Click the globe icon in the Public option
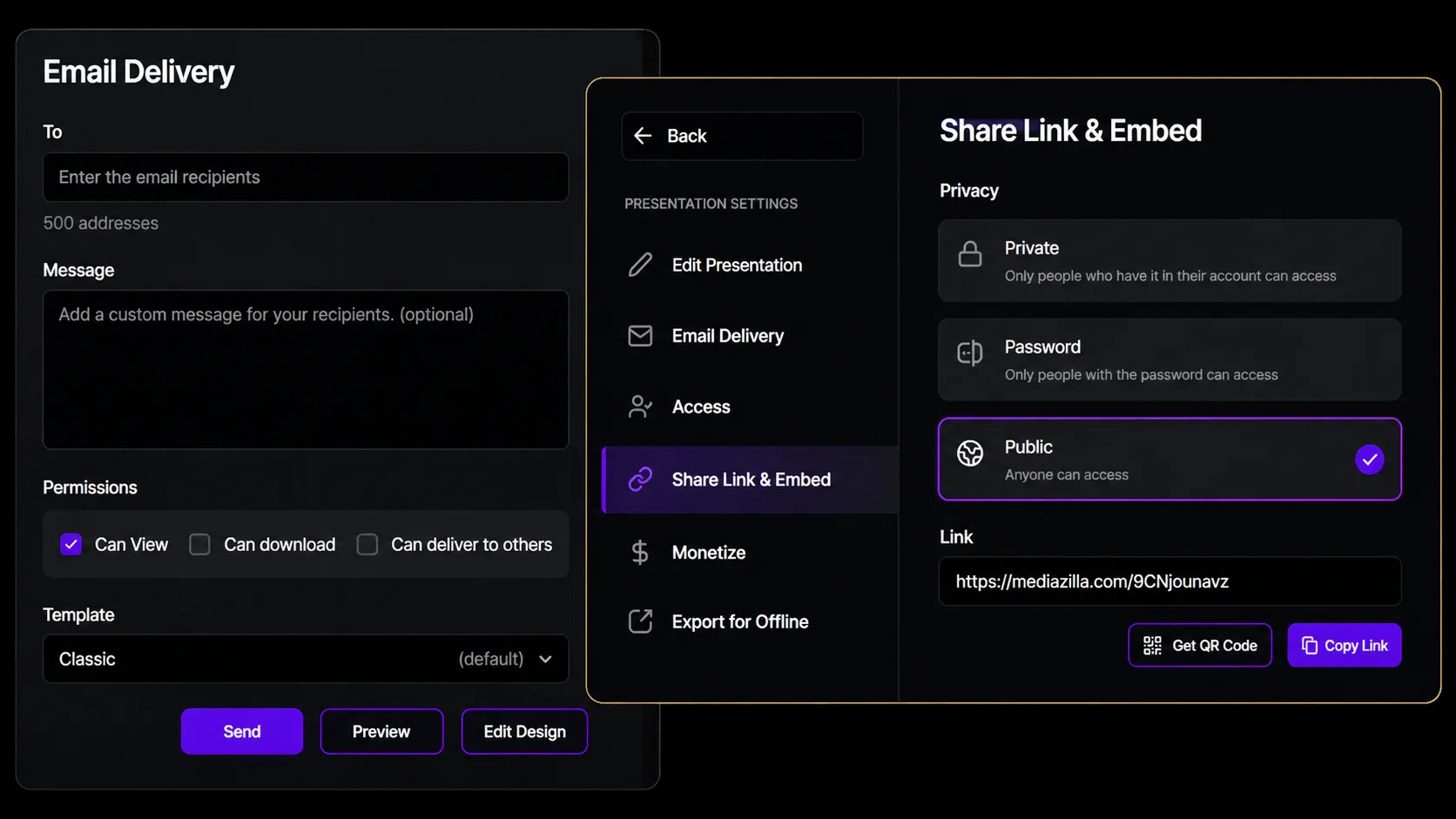This screenshot has height=819, width=1456. pos(970,453)
